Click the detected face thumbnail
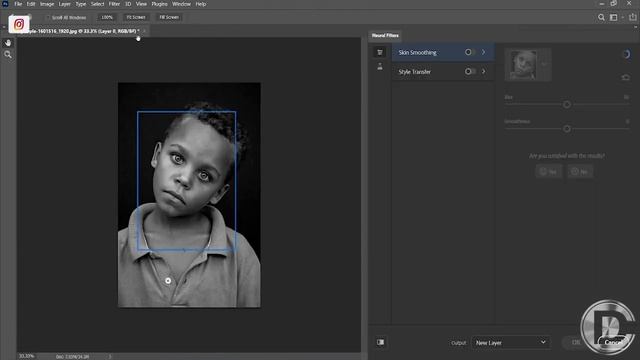This screenshot has height=360, width=640. coord(524,64)
